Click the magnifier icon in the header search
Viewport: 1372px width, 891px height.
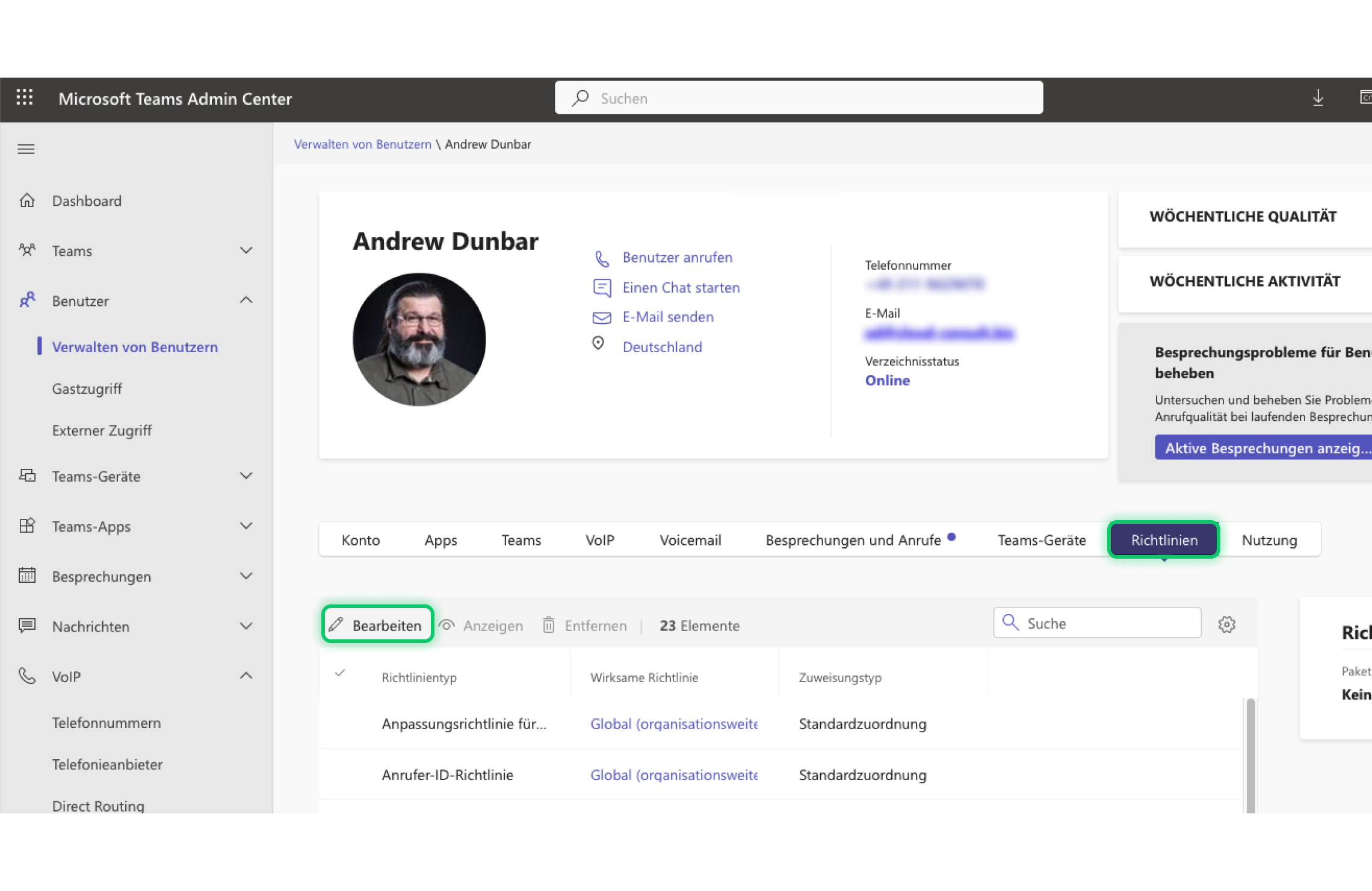(581, 98)
